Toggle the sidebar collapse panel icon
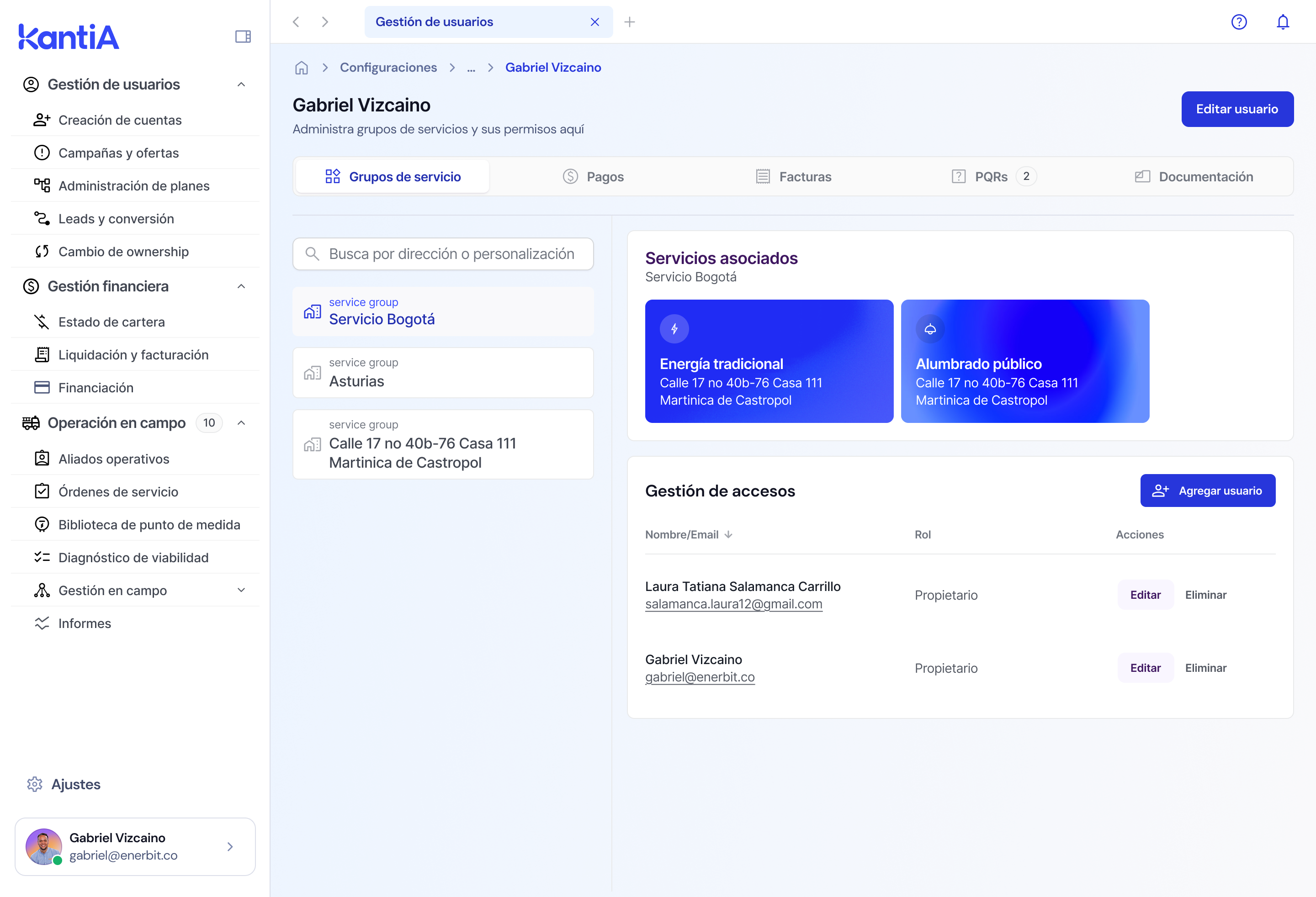 pyautogui.click(x=243, y=37)
